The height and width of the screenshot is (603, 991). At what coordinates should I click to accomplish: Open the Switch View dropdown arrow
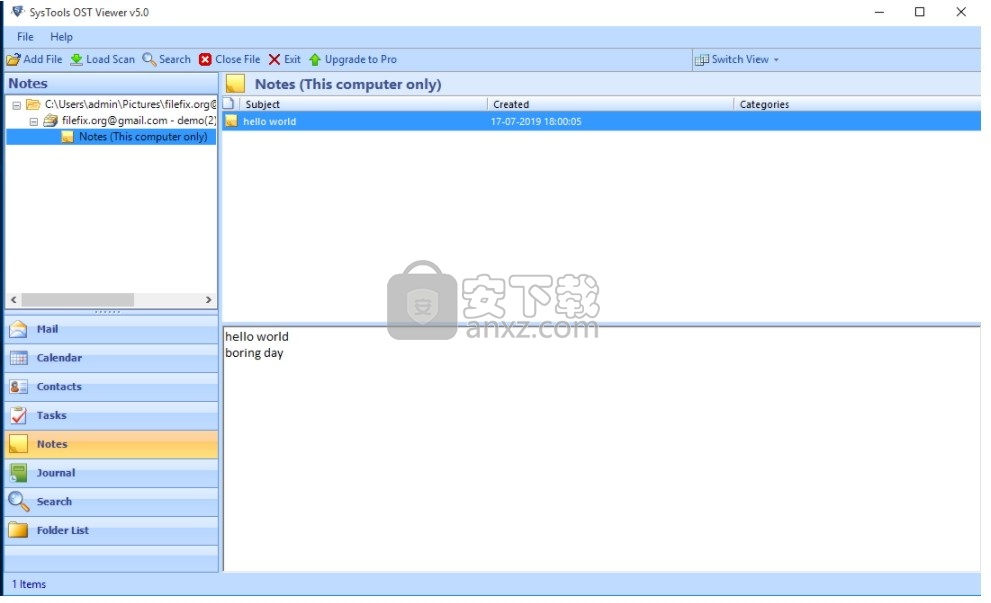776,60
